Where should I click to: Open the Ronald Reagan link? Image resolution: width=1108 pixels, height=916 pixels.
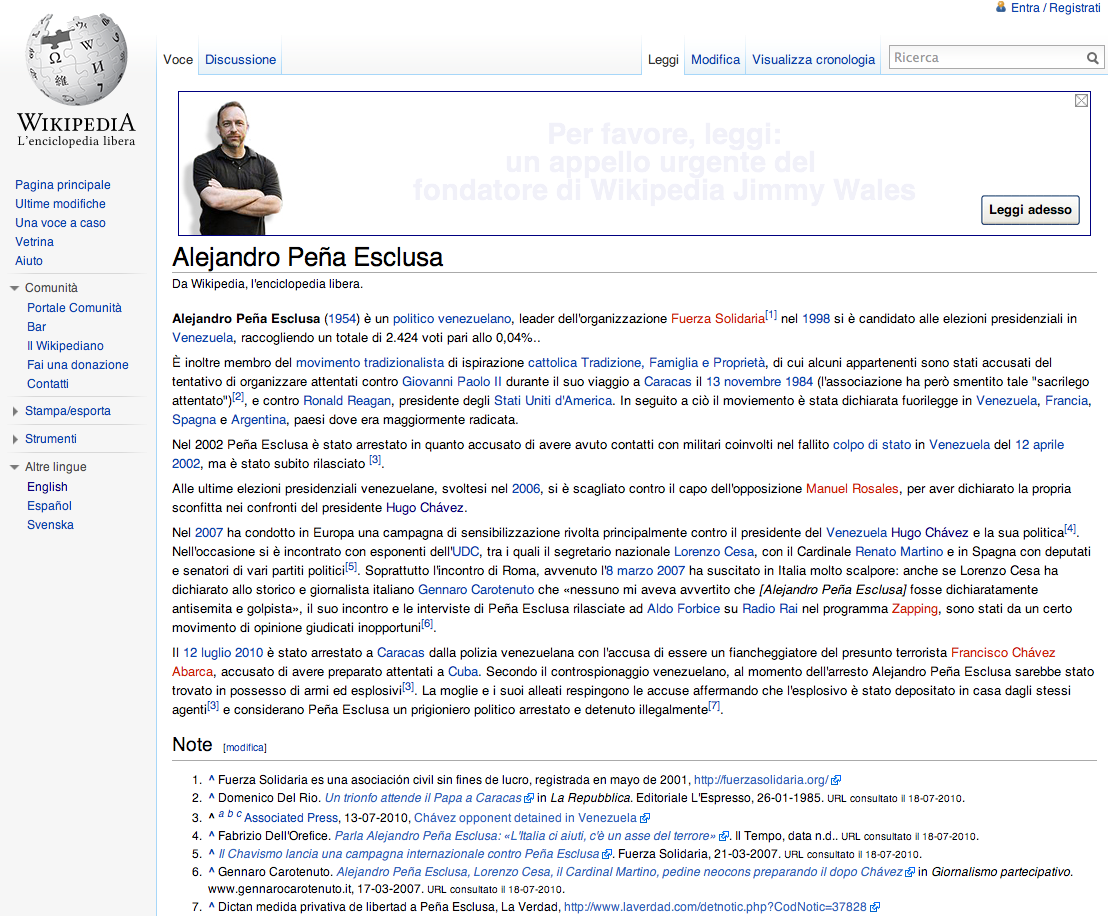coord(347,401)
